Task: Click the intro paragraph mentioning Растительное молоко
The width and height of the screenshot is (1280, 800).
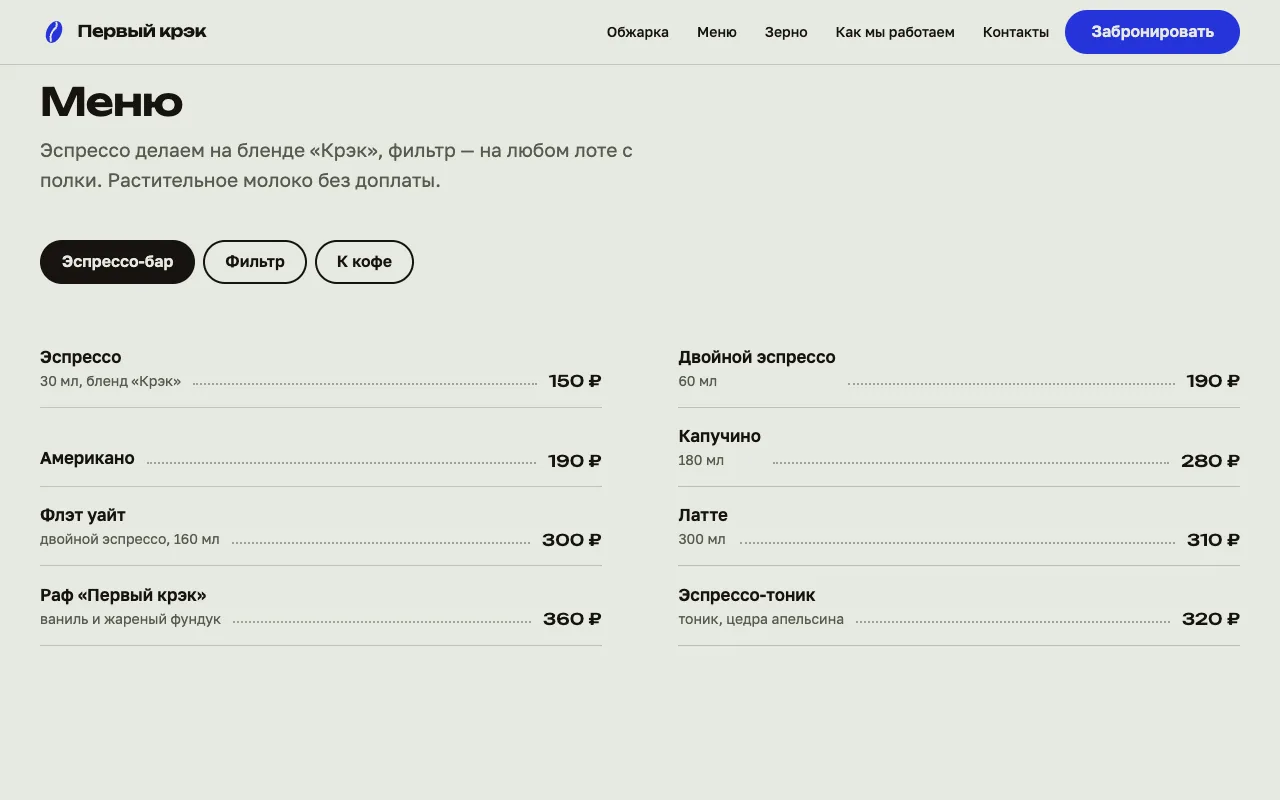Action: coord(337,166)
